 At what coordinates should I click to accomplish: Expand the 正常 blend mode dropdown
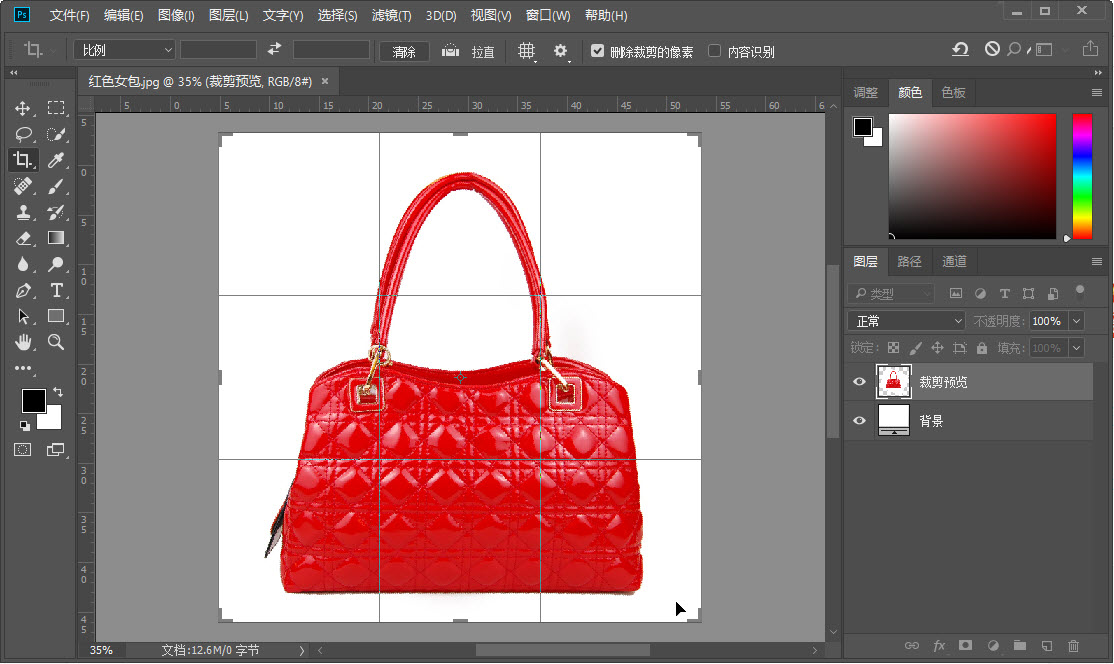pyautogui.click(x=906, y=321)
